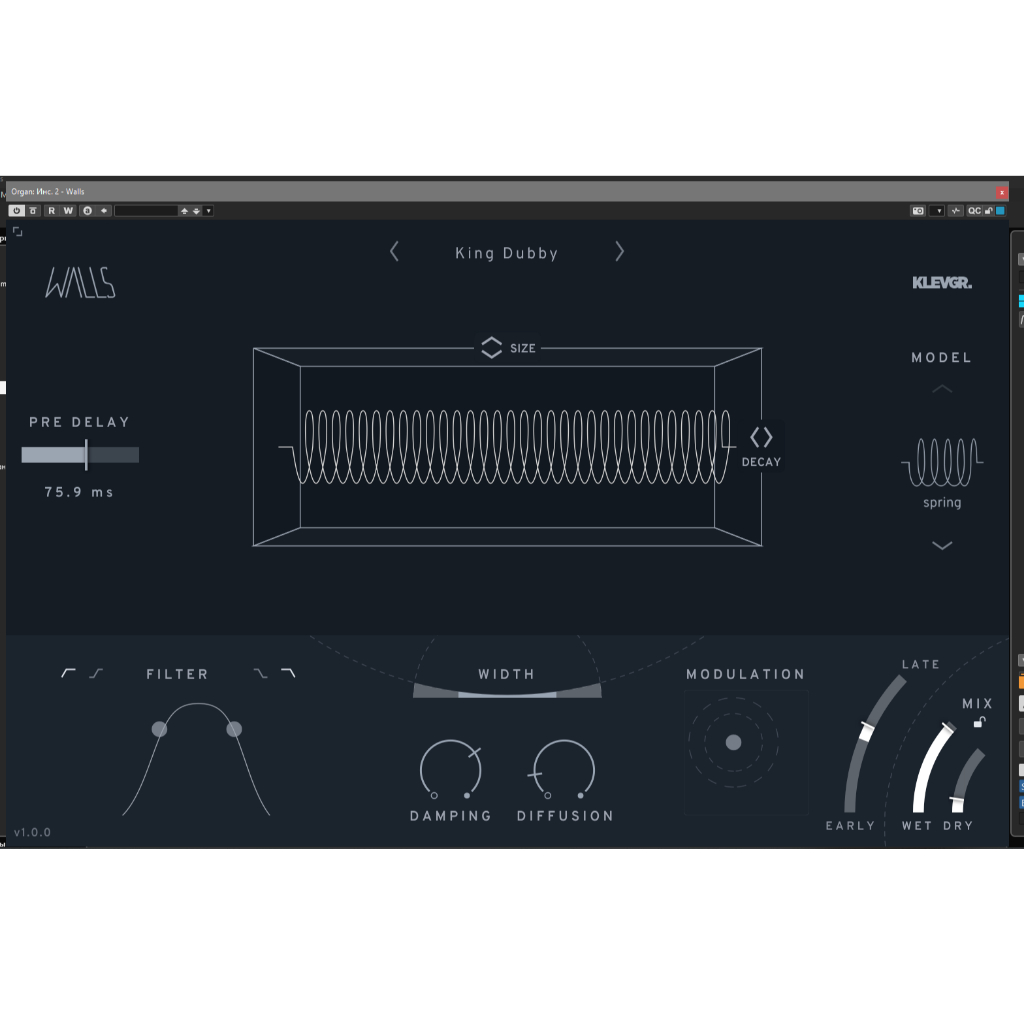Enable Write automation (W) button
1024x1024 pixels.
click(68, 211)
